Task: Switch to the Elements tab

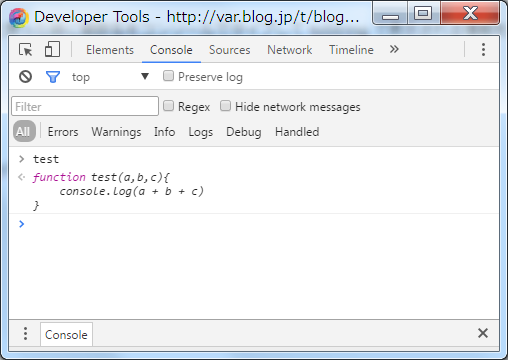Action: pos(110,50)
